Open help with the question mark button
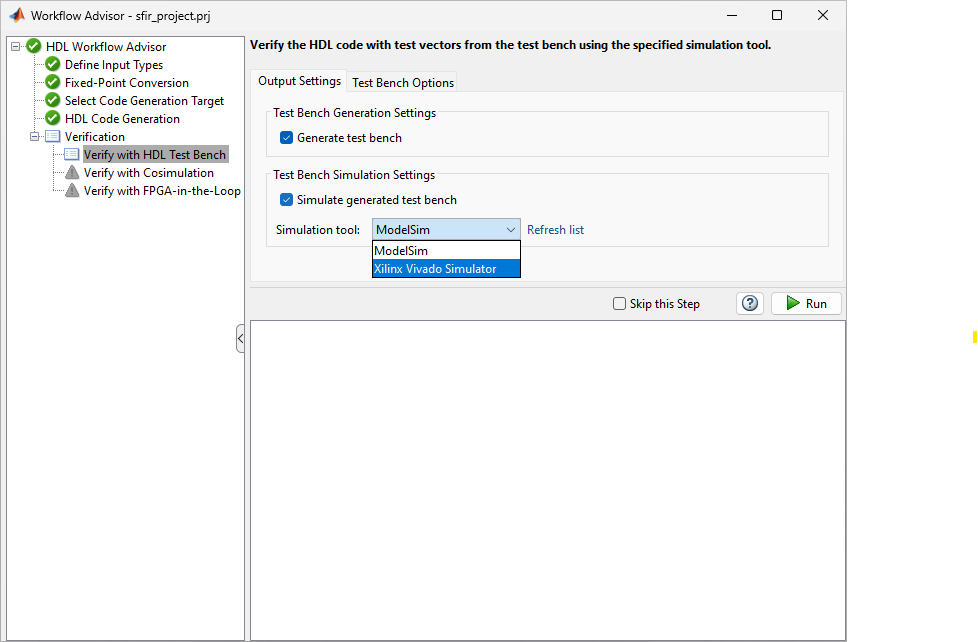 [x=750, y=304]
